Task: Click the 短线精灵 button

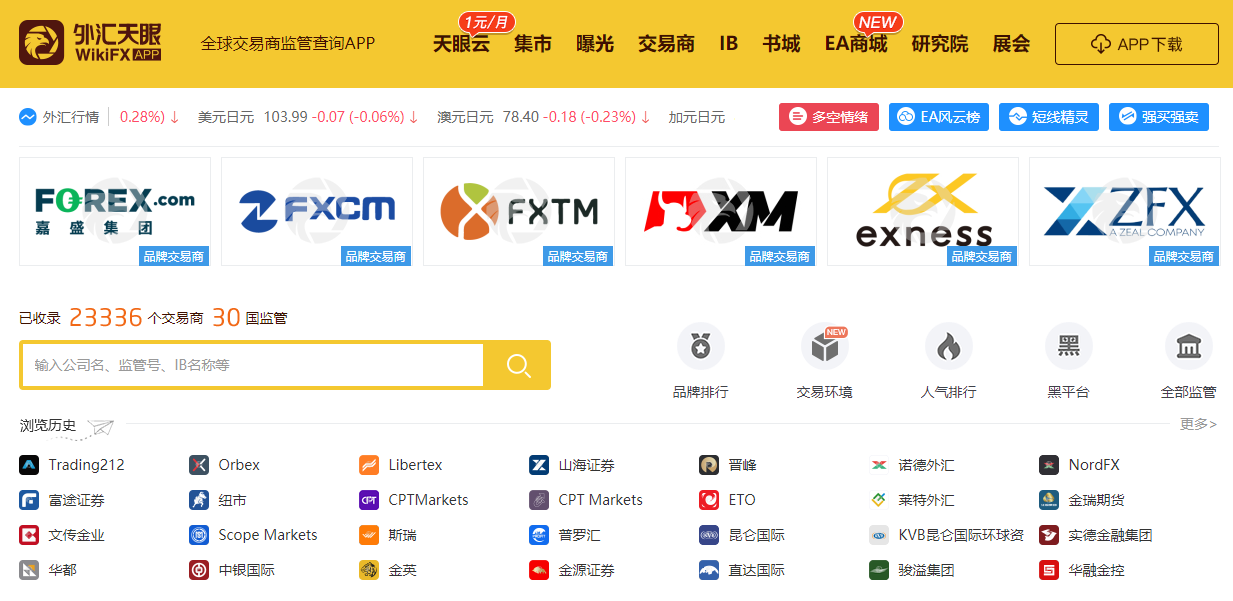Action: click(x=1049, y=117)
